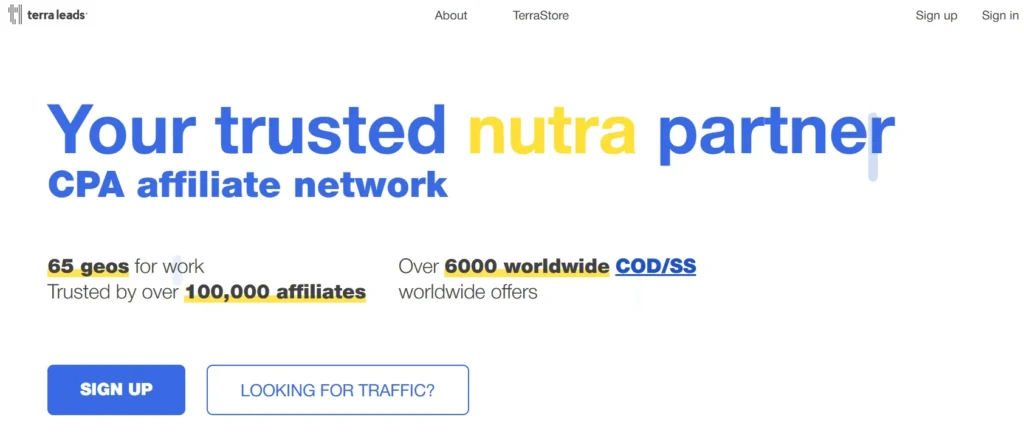This screenshot has height=434, width=1024.
Task: Select the "Your trusted nutra partner" headline
Action: 470,134
